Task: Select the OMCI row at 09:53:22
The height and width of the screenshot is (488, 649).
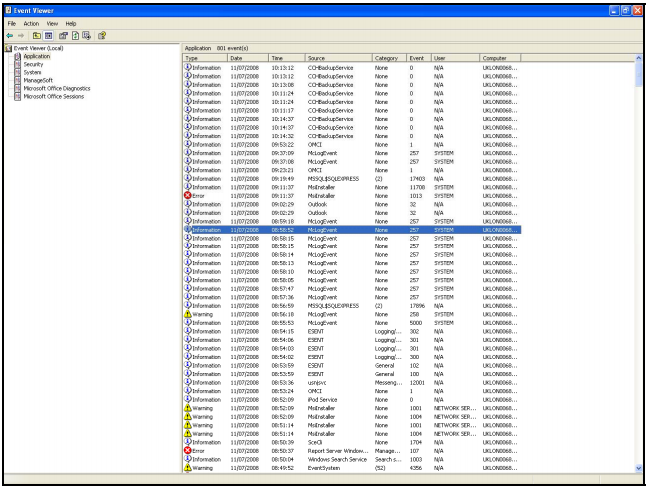Action: tap(352, 144)
